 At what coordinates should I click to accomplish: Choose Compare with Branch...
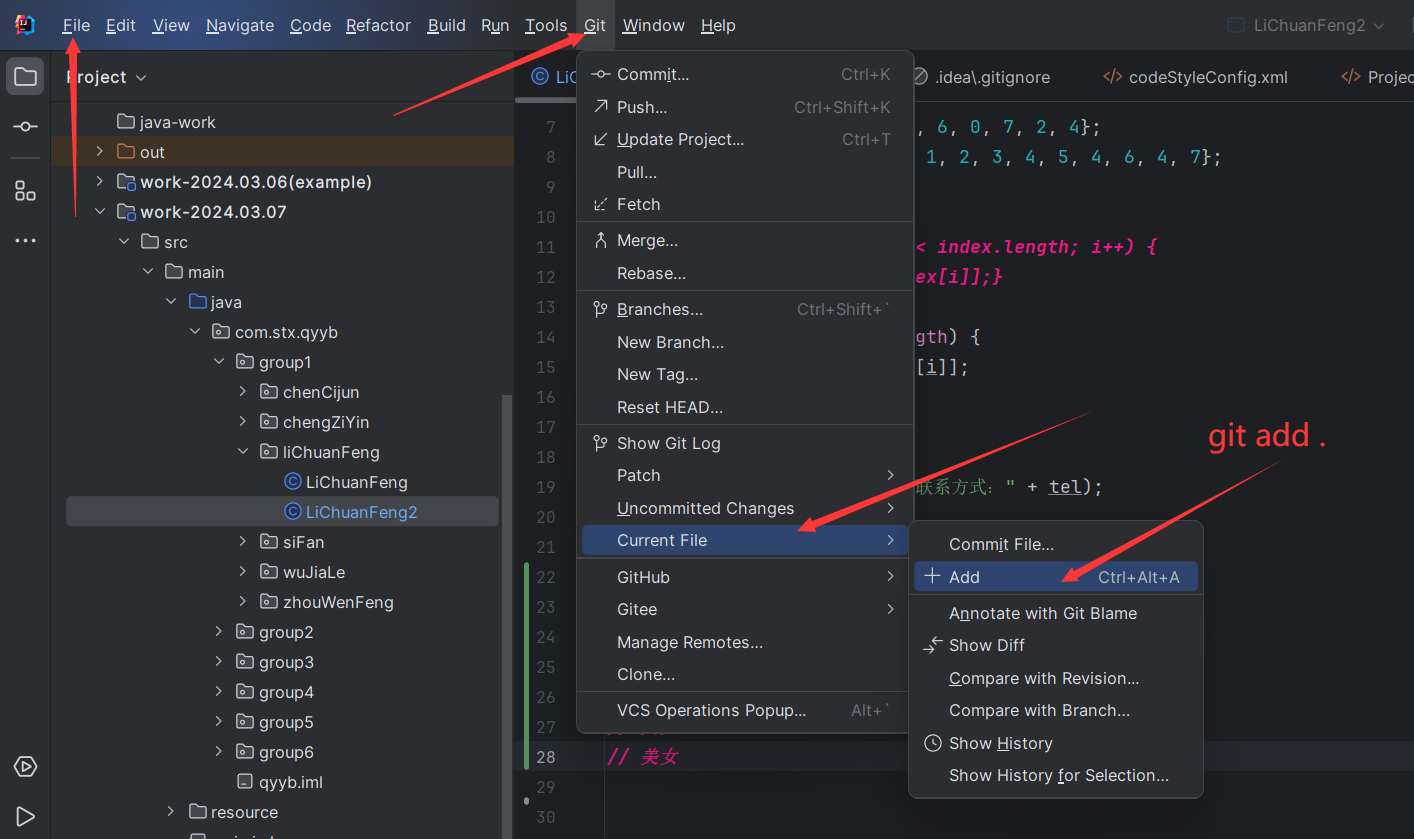click(1055, 710)
